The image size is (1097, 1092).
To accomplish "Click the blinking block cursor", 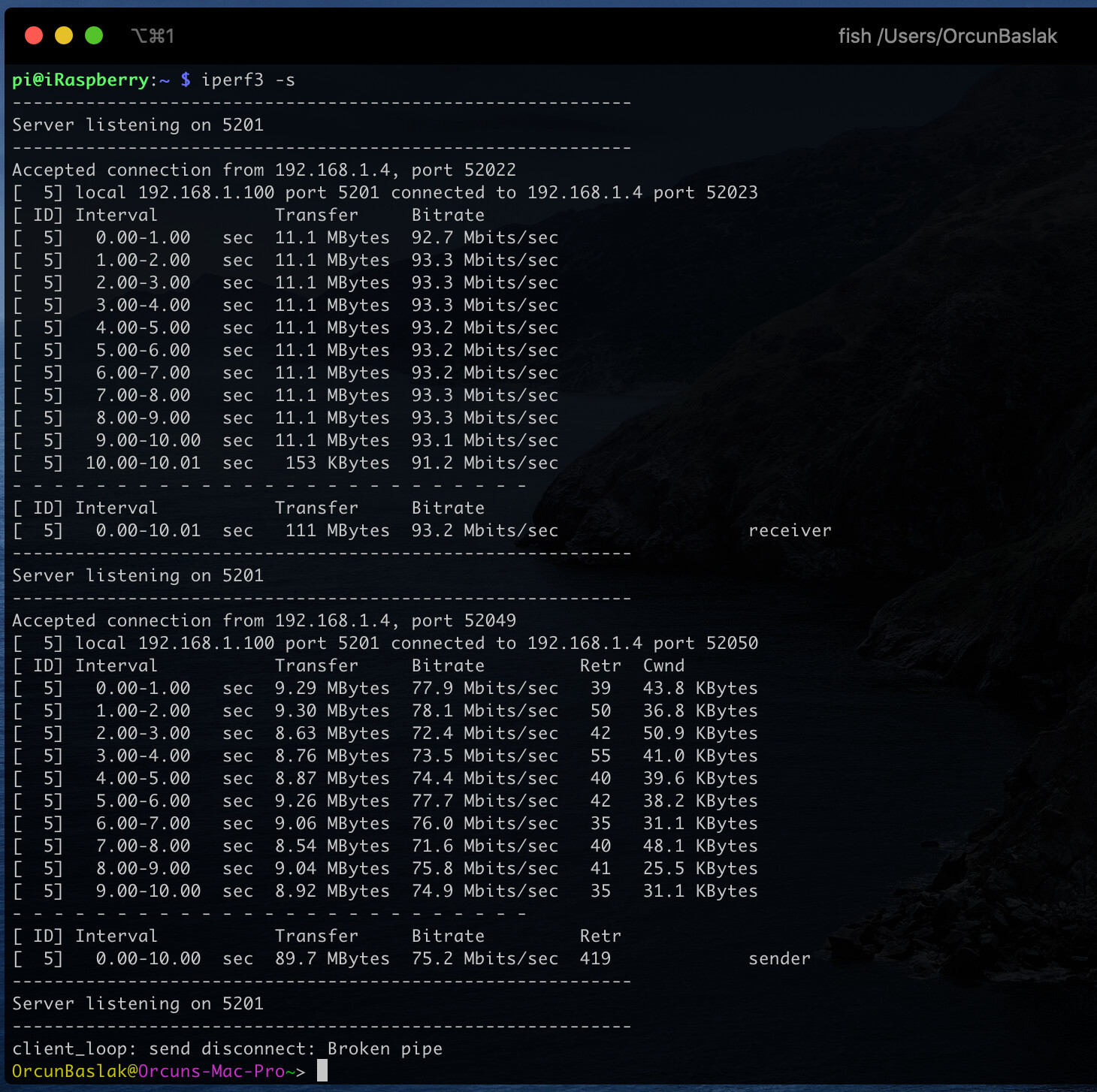I will tap(324, 1070).
